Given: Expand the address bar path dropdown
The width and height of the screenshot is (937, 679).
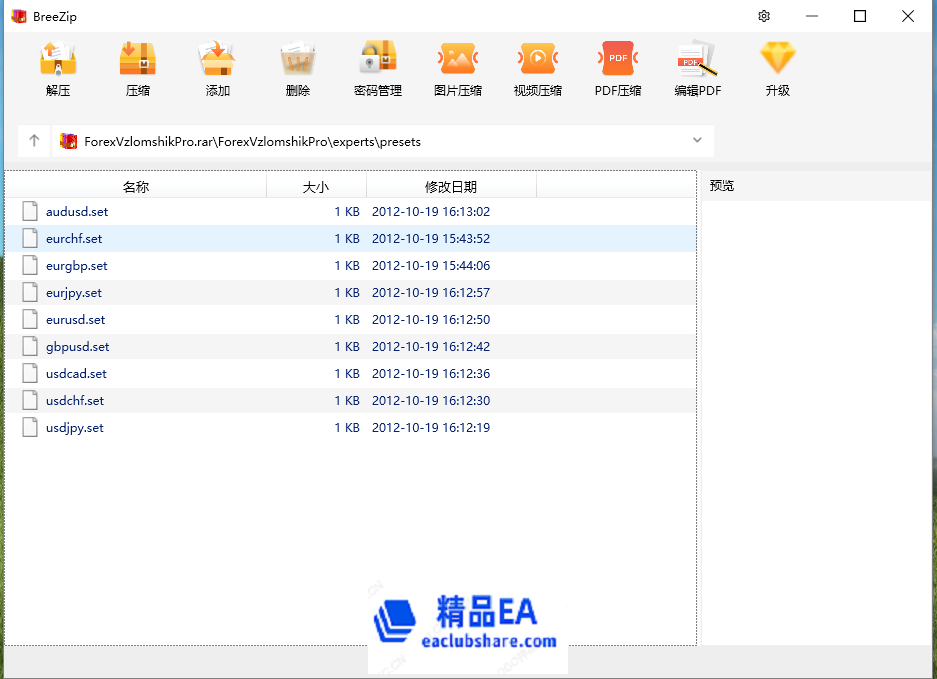Looking at the screenshot, I should click(x=697, y=140).
